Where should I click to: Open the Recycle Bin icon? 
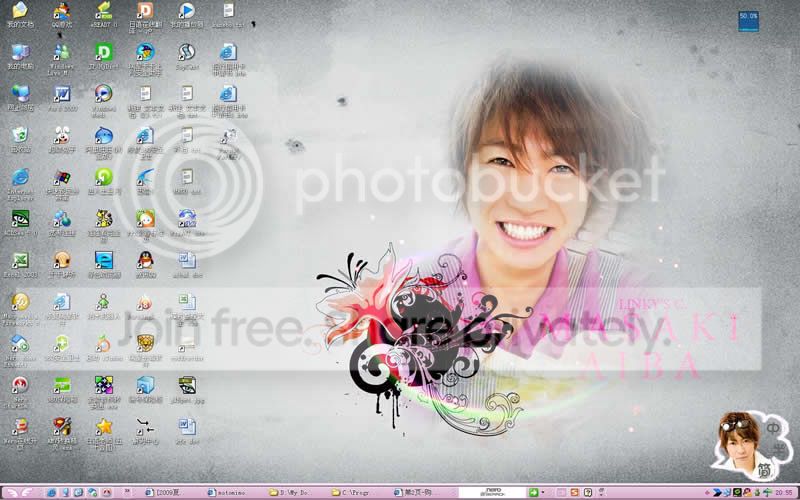point(19,136)
